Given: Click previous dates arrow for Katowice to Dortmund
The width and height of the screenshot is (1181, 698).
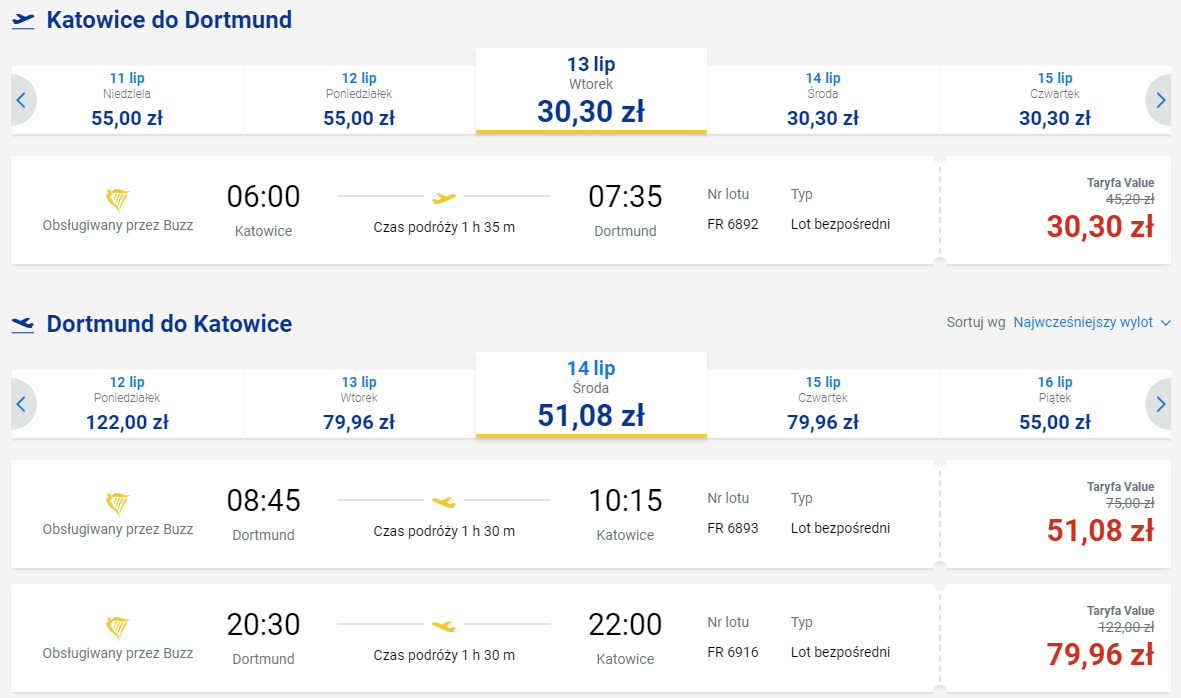Looking at the screenshot, I should (x=23, y=100).
